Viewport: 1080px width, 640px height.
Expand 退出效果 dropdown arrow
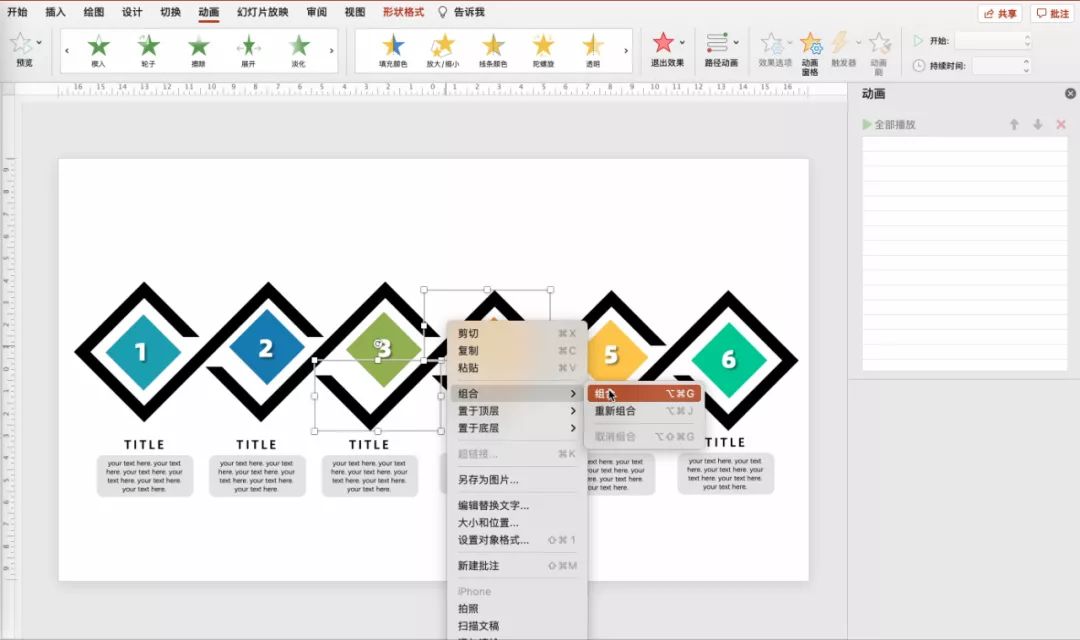tap(683, 43)
